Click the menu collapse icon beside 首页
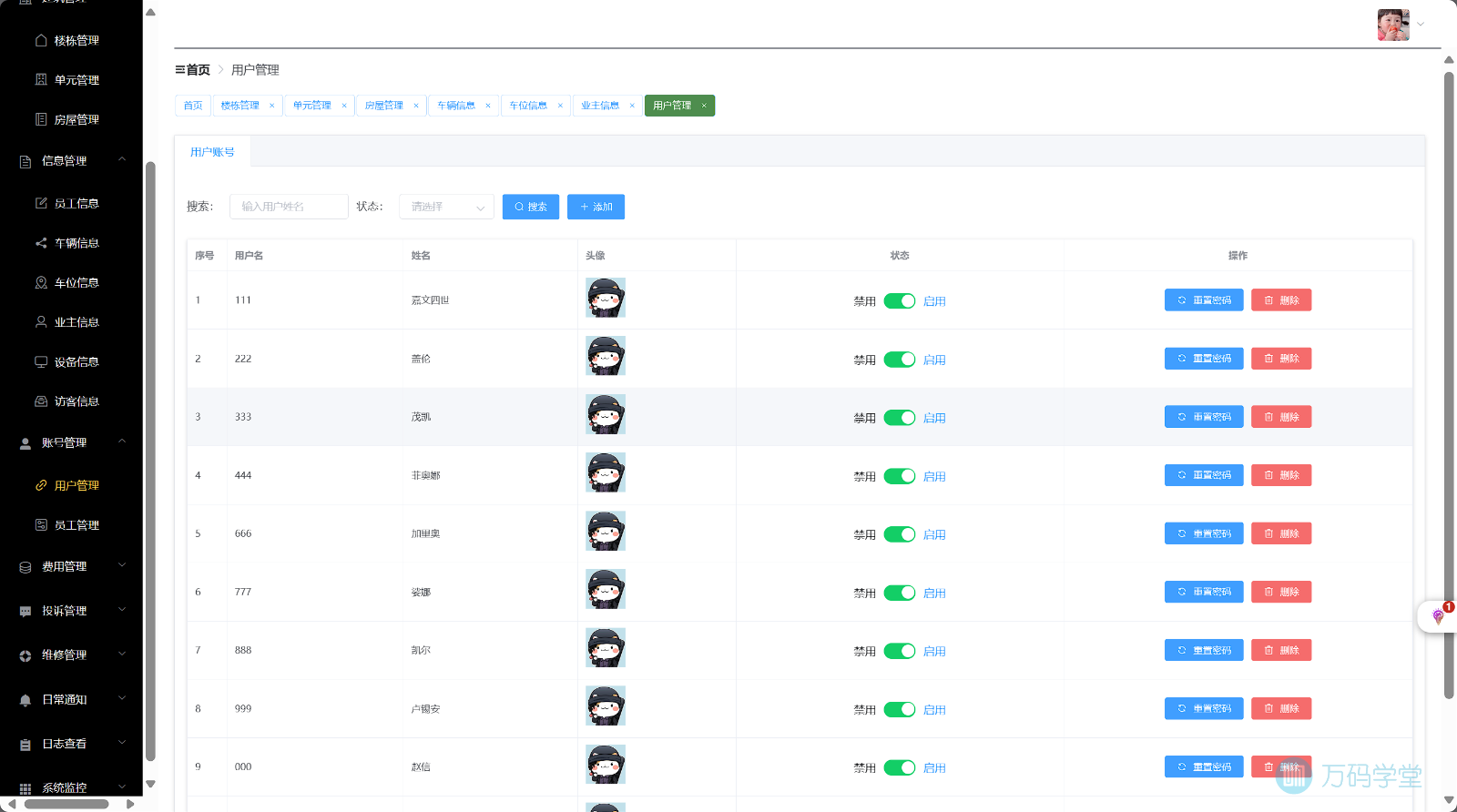The width and height of the screenshot is (1457, 812). pyautogui.click(x=179, y=69)
